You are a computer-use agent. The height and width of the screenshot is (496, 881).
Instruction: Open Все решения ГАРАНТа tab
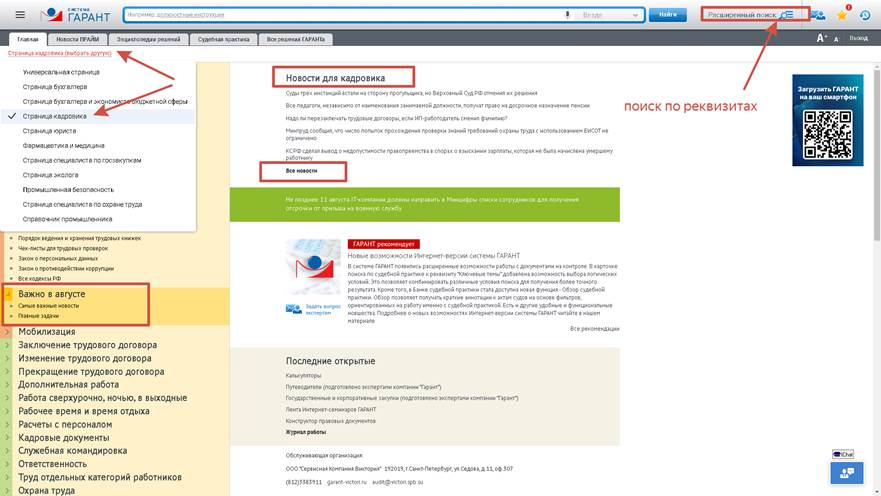296,39
